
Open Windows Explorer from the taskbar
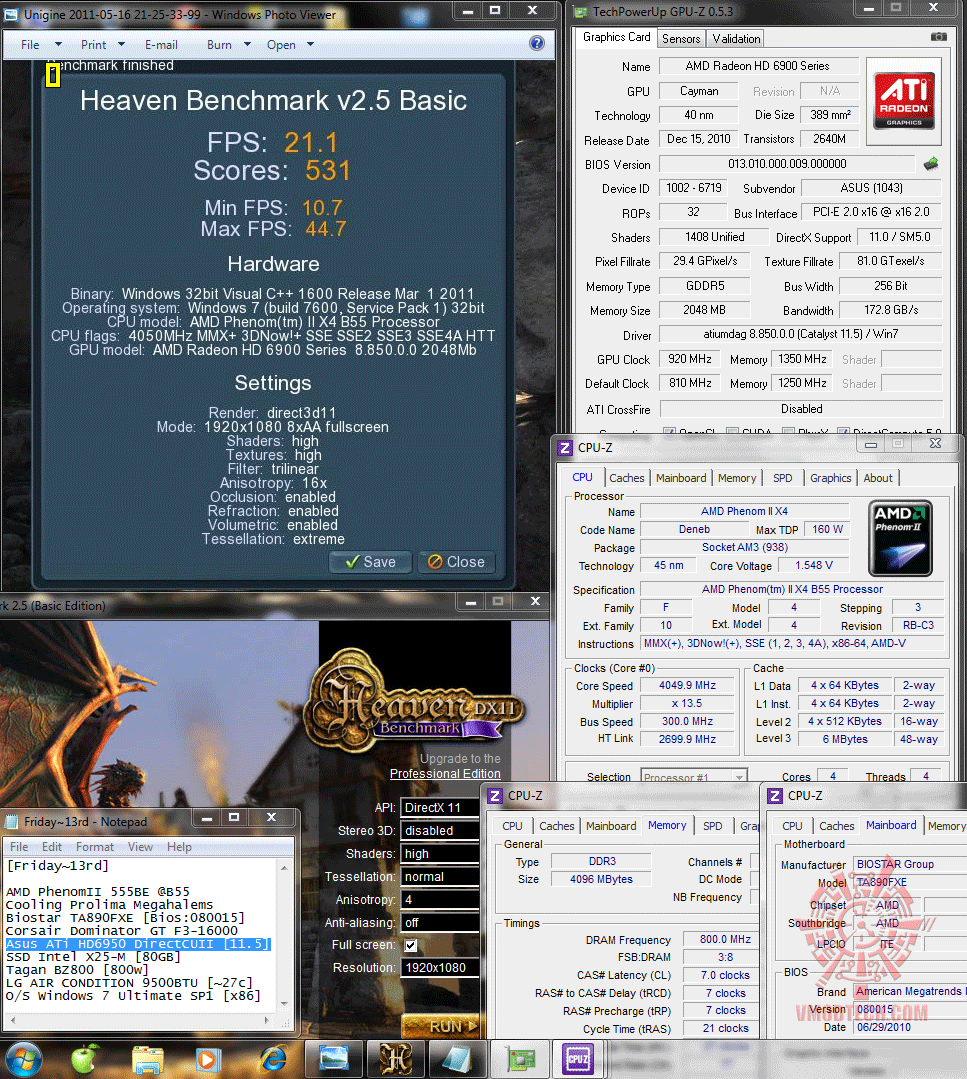pyautogui.click(x=147, y=1059)
